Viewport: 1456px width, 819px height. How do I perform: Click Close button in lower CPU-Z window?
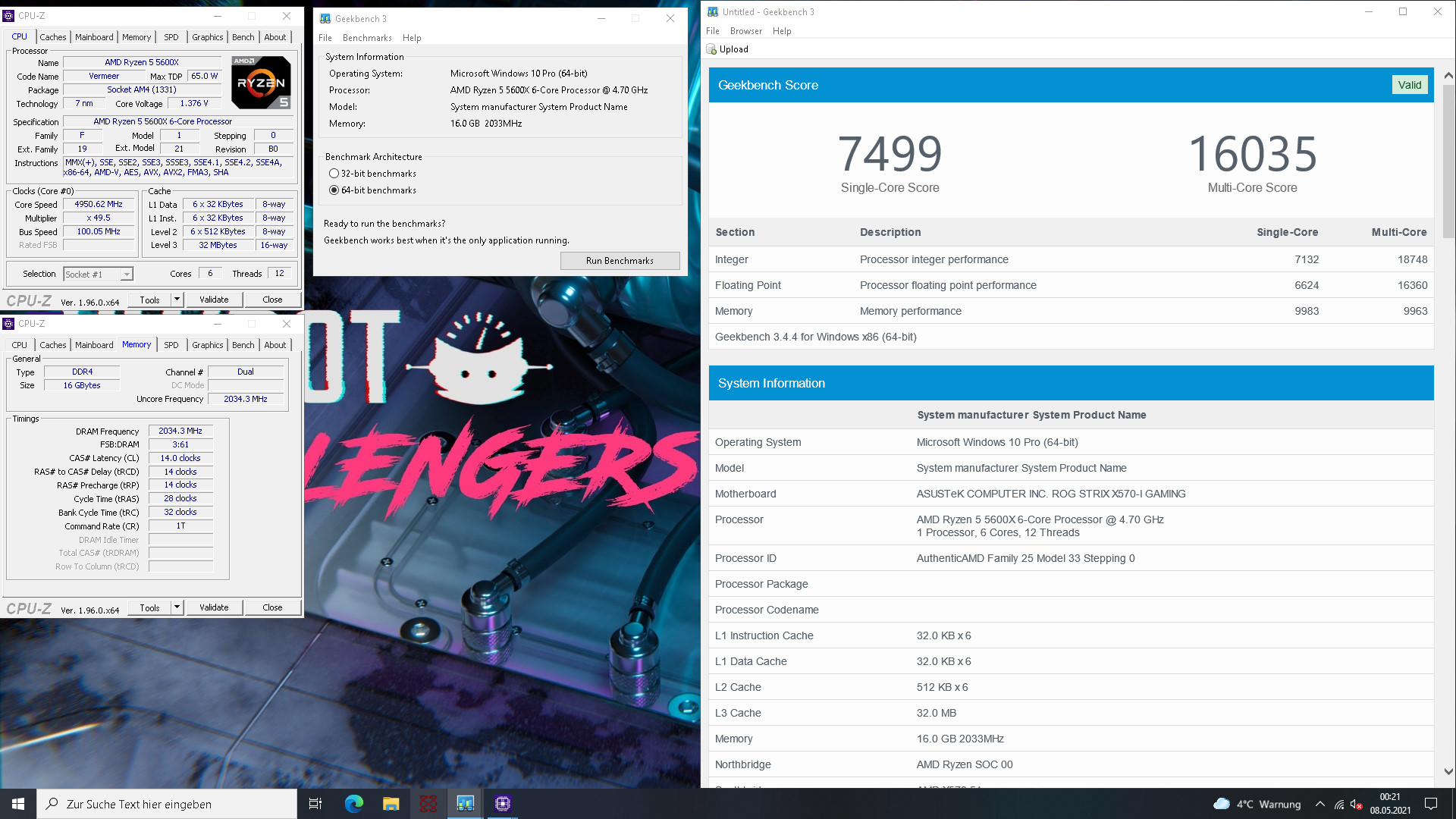coord(272,607)
